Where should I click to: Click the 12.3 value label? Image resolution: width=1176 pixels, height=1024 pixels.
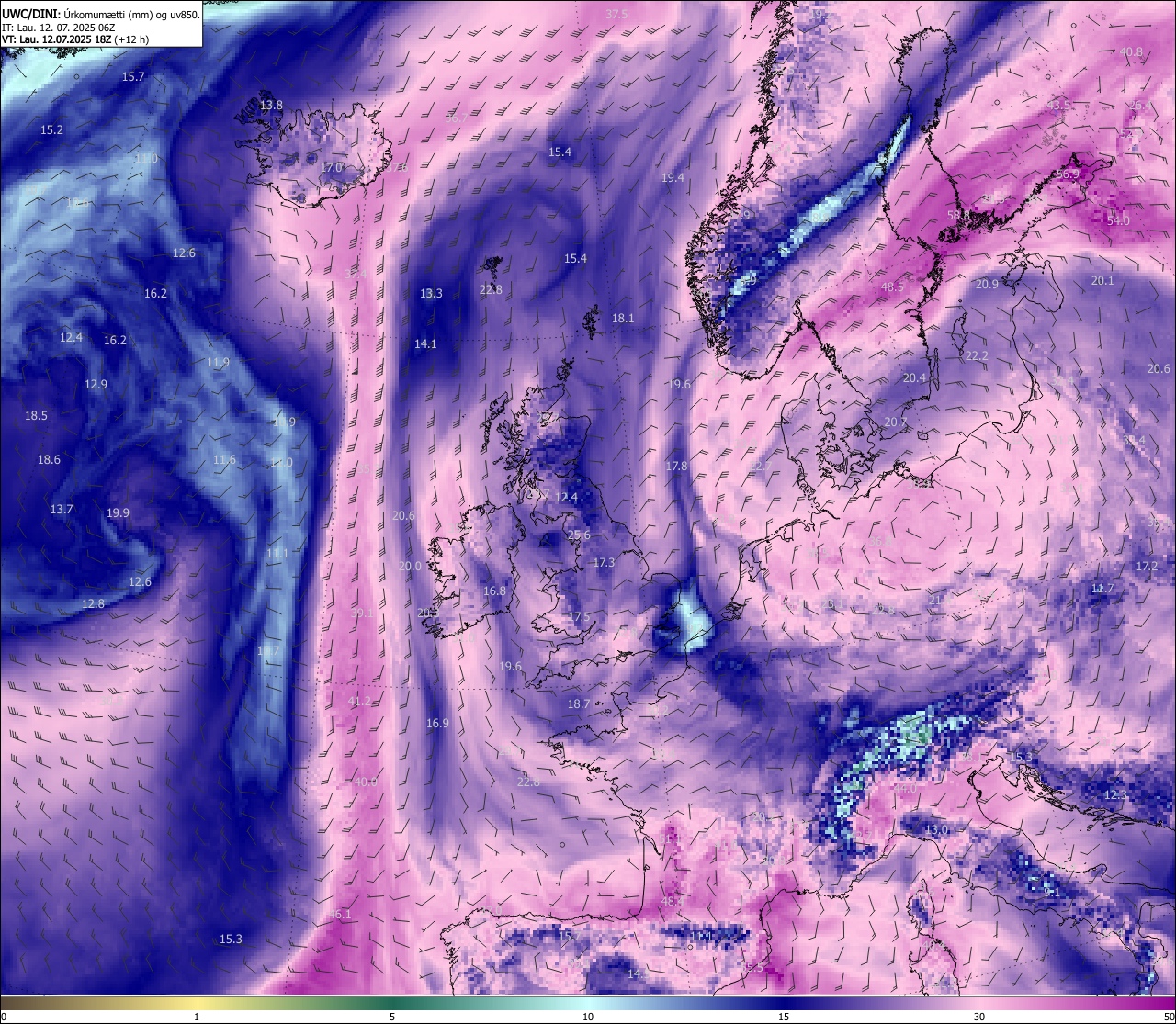tap(1114, 795)
